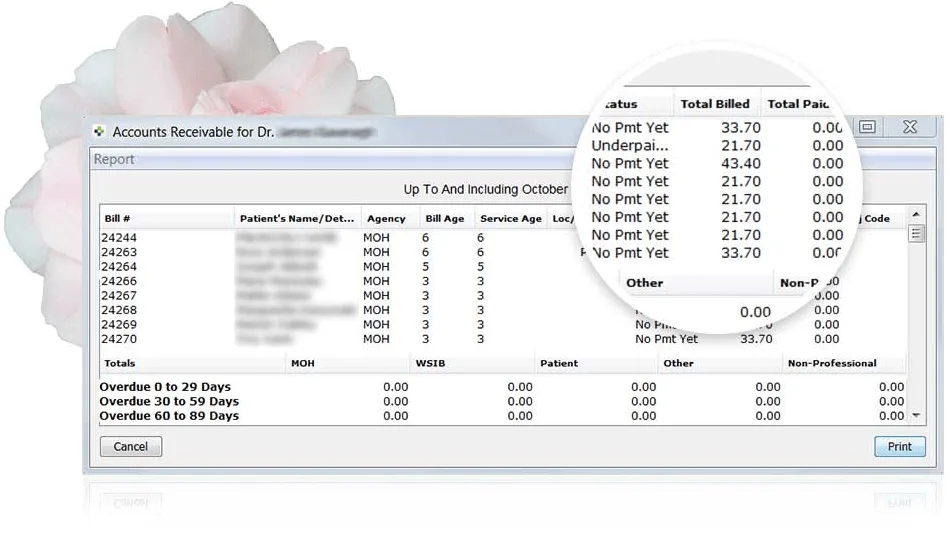Sort by the Agency column header
This screenshot has height=553, width=950.
[390, 219]
